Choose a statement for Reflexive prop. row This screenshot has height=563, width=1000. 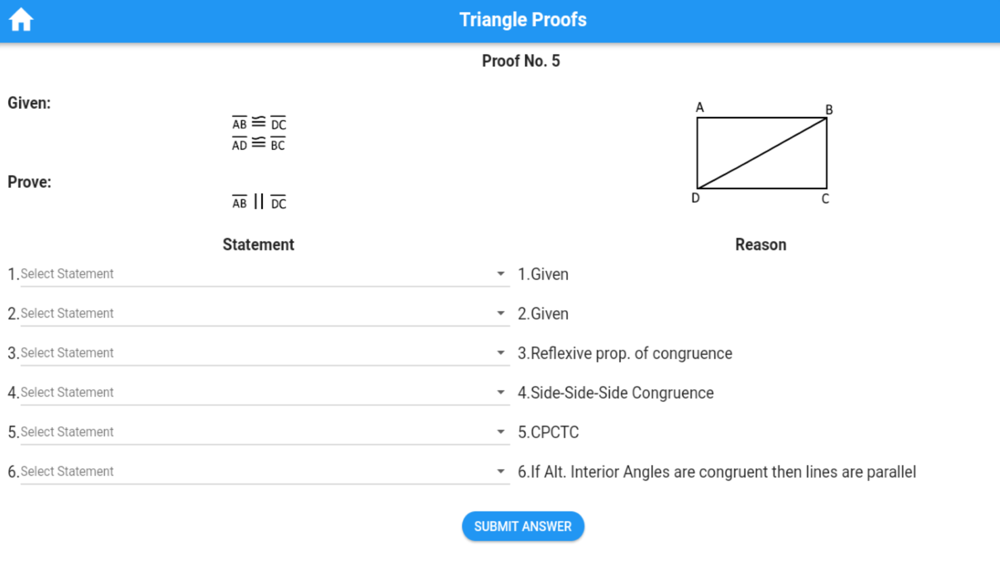265,353
